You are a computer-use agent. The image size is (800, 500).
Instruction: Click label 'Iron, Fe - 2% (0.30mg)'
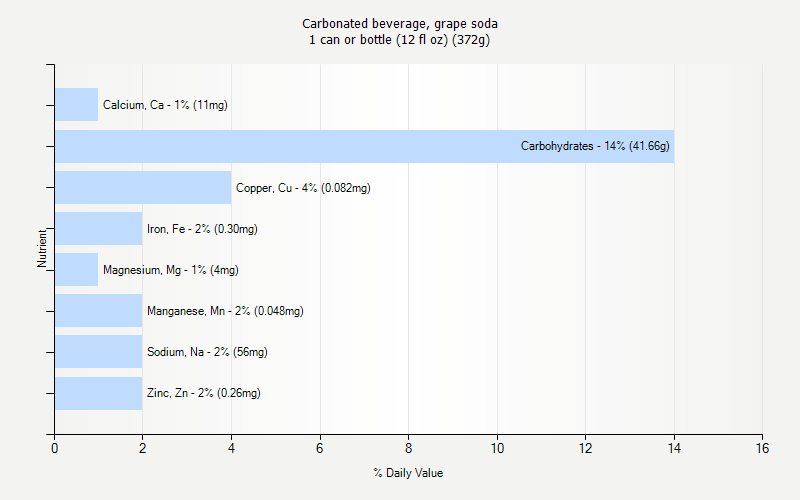202,229
